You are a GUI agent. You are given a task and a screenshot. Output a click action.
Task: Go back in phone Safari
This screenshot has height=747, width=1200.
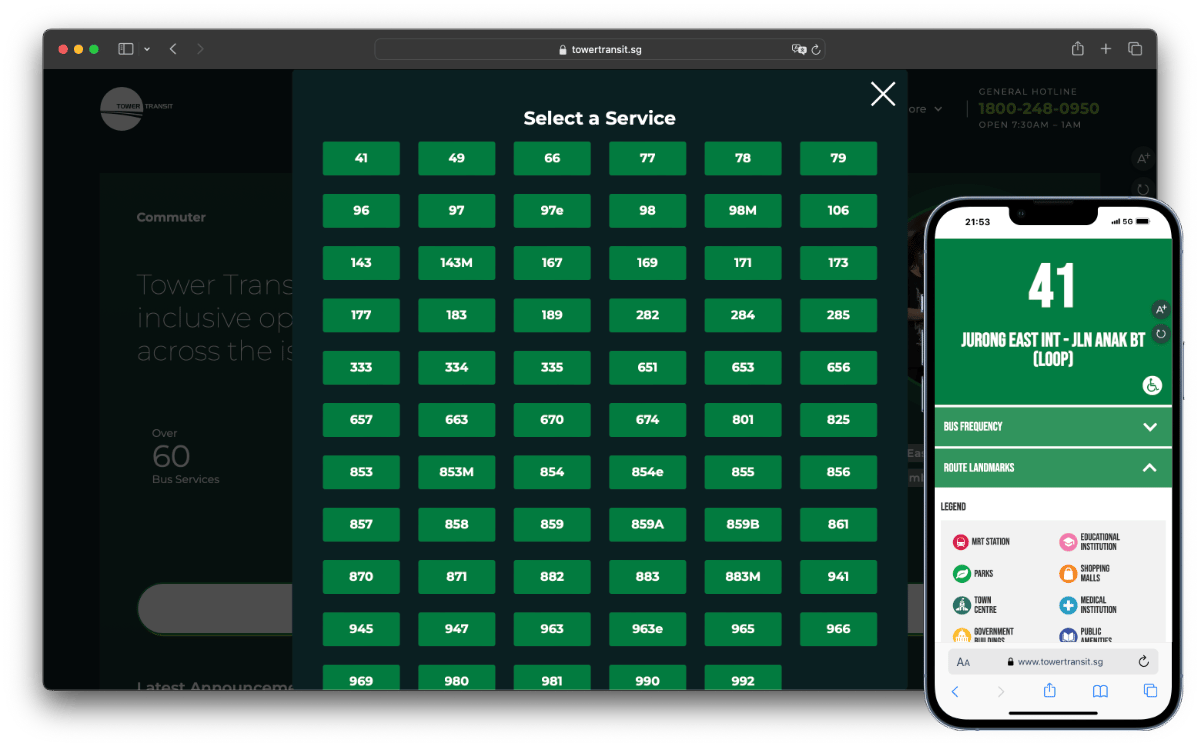point(955,691)
